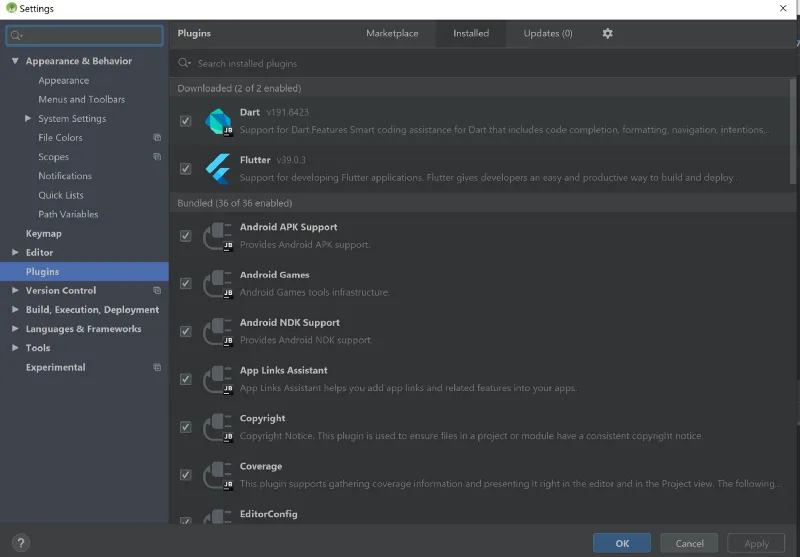Click the Android Games plugin icon
The width and height of the screenshot is (800, 557).
point(218,284)
